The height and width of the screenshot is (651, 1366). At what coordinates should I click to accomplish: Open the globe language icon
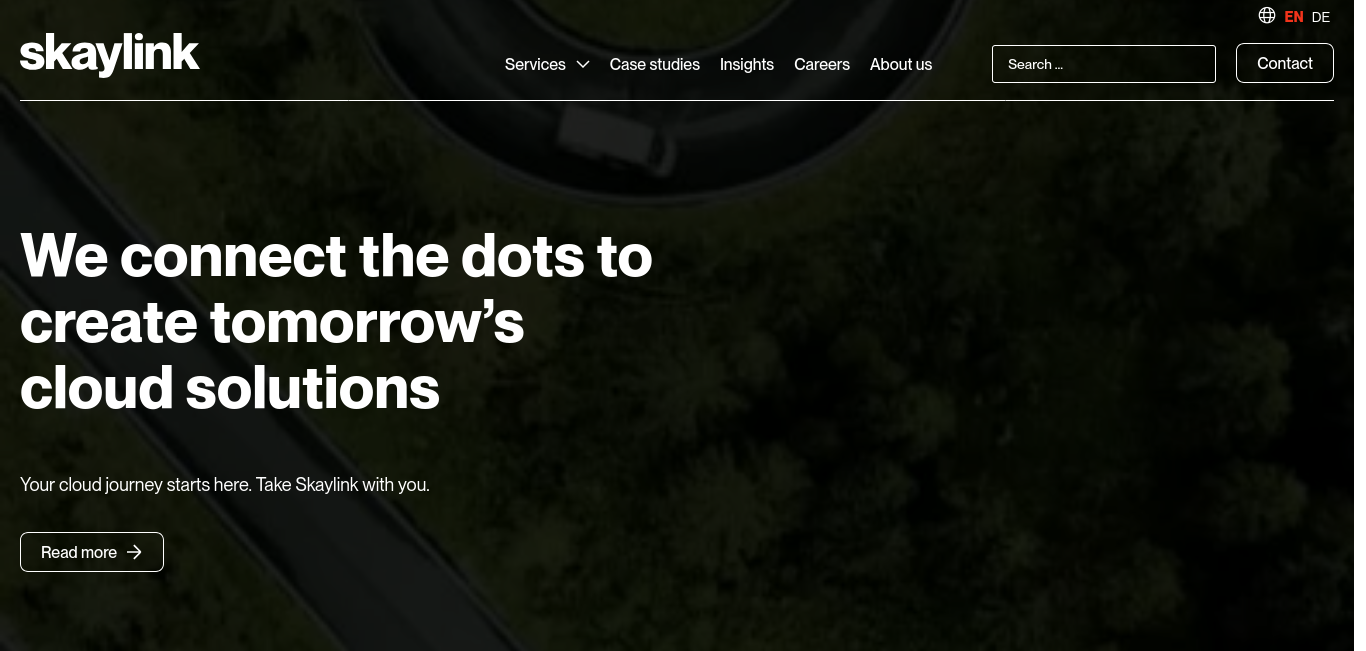coord(1267,15)
